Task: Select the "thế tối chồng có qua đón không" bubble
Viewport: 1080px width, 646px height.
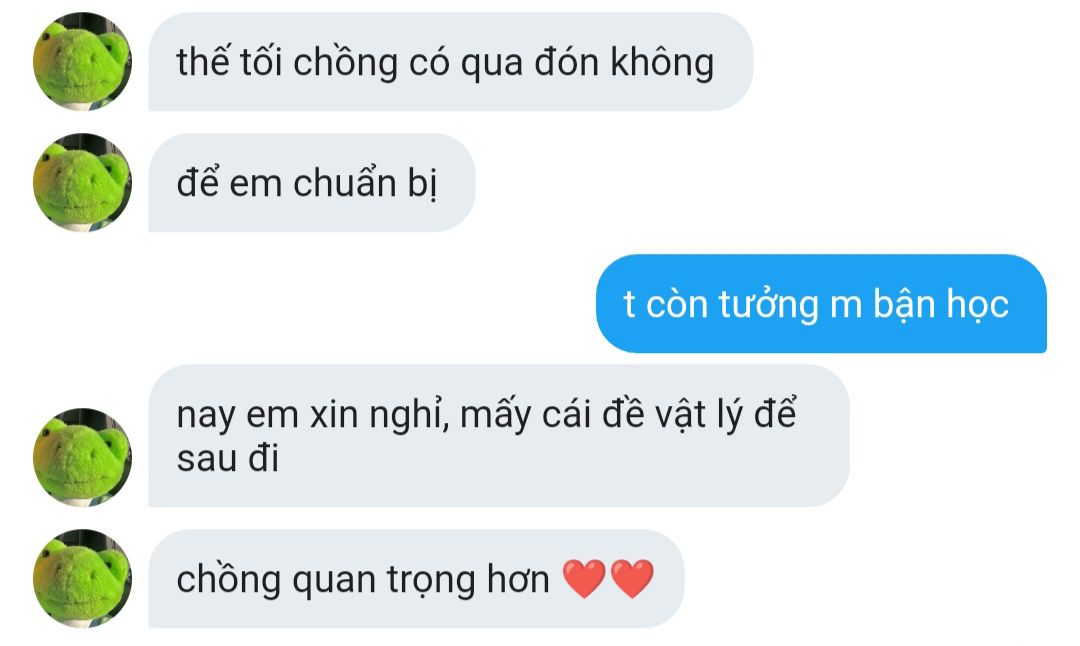Action: tap(450, 61)
